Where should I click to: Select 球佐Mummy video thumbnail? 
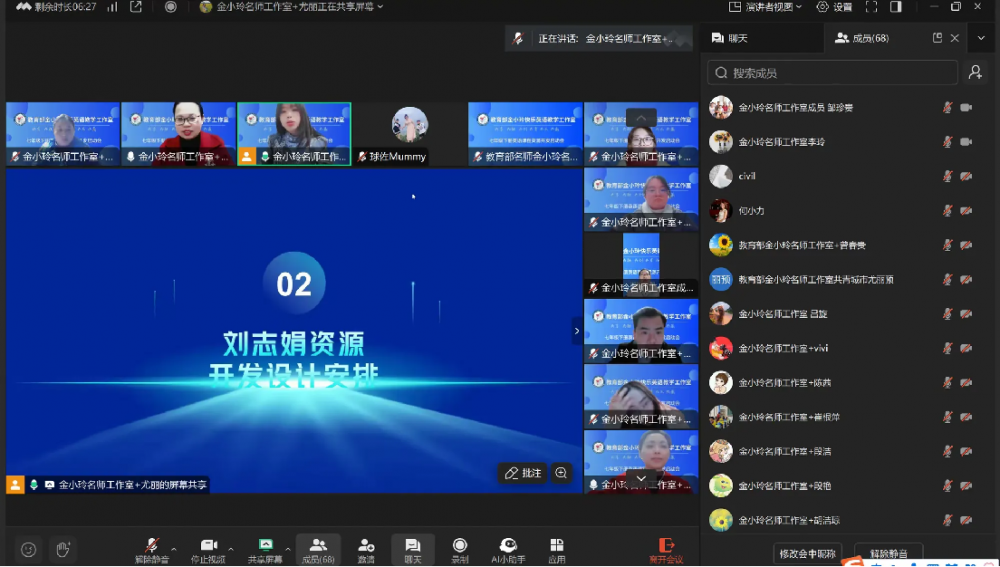(x=409, y=133)
